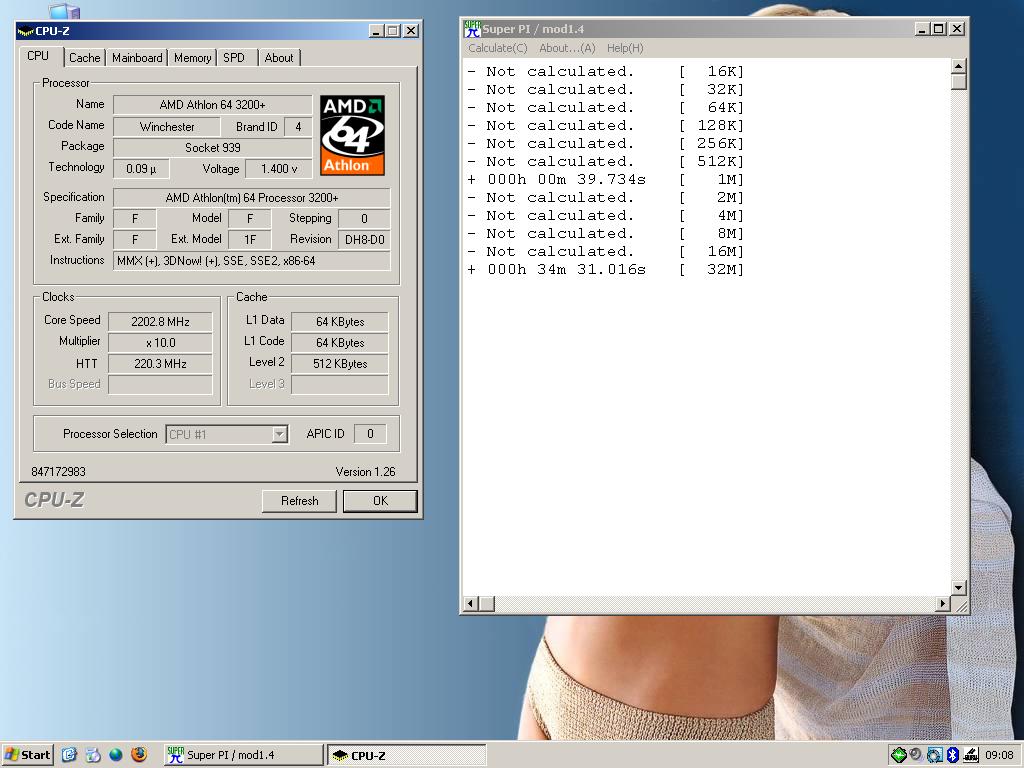Click the green diamond tray icon
This screenshot has height=768, width=1024.
[x=899, y=755]
